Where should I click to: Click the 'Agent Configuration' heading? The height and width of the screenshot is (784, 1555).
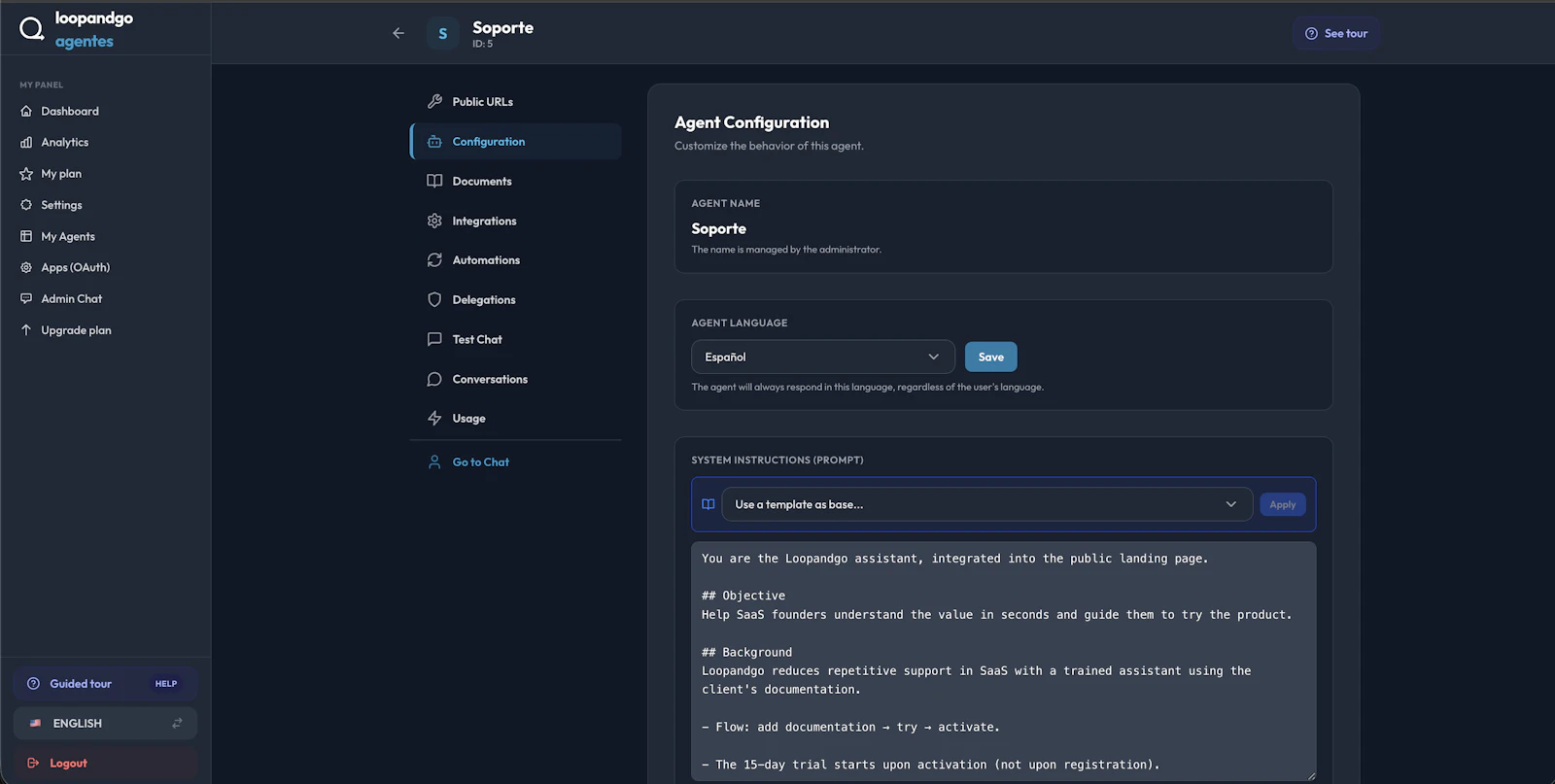[x=752, y=122]
